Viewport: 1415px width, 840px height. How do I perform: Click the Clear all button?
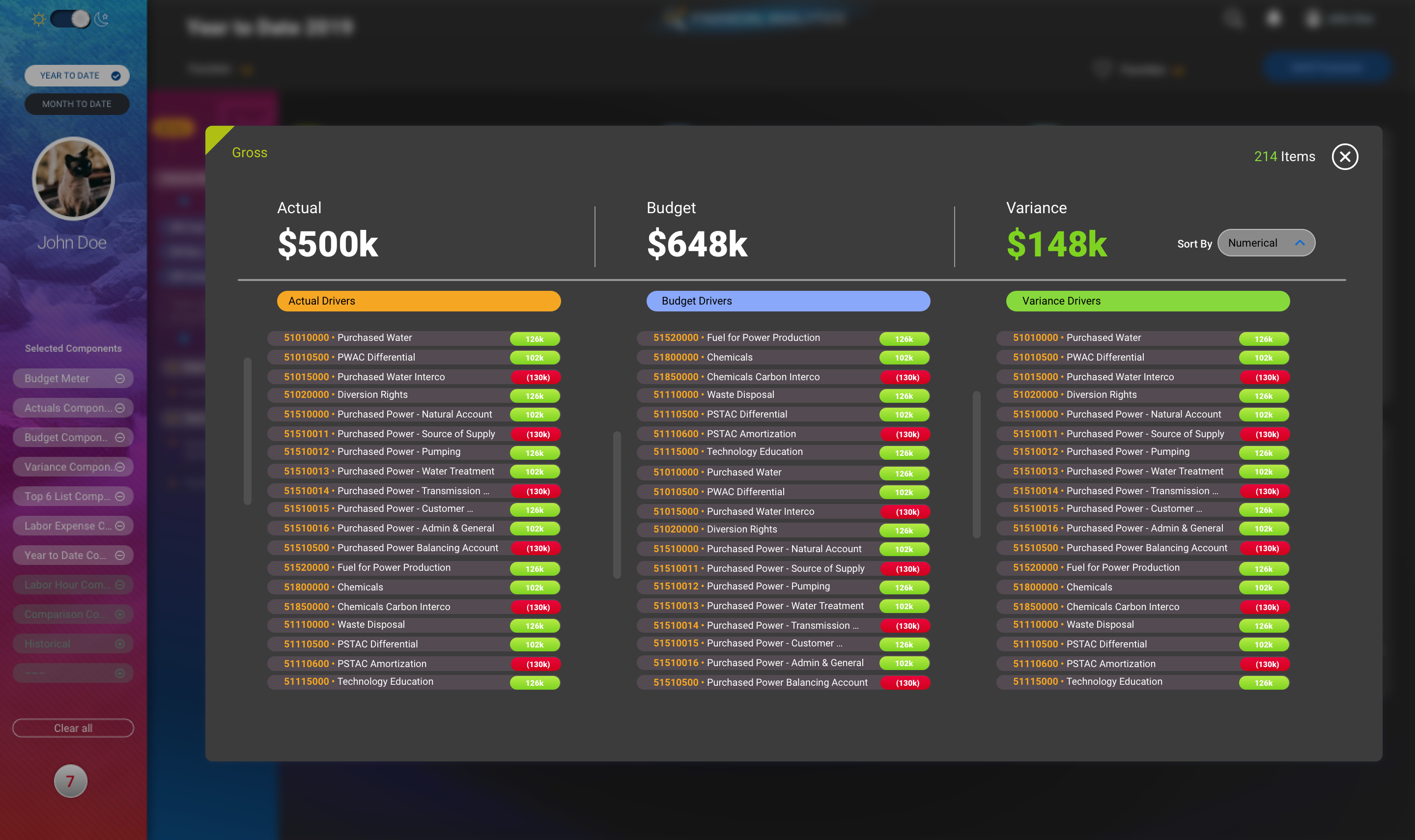[x=73, y=728]
